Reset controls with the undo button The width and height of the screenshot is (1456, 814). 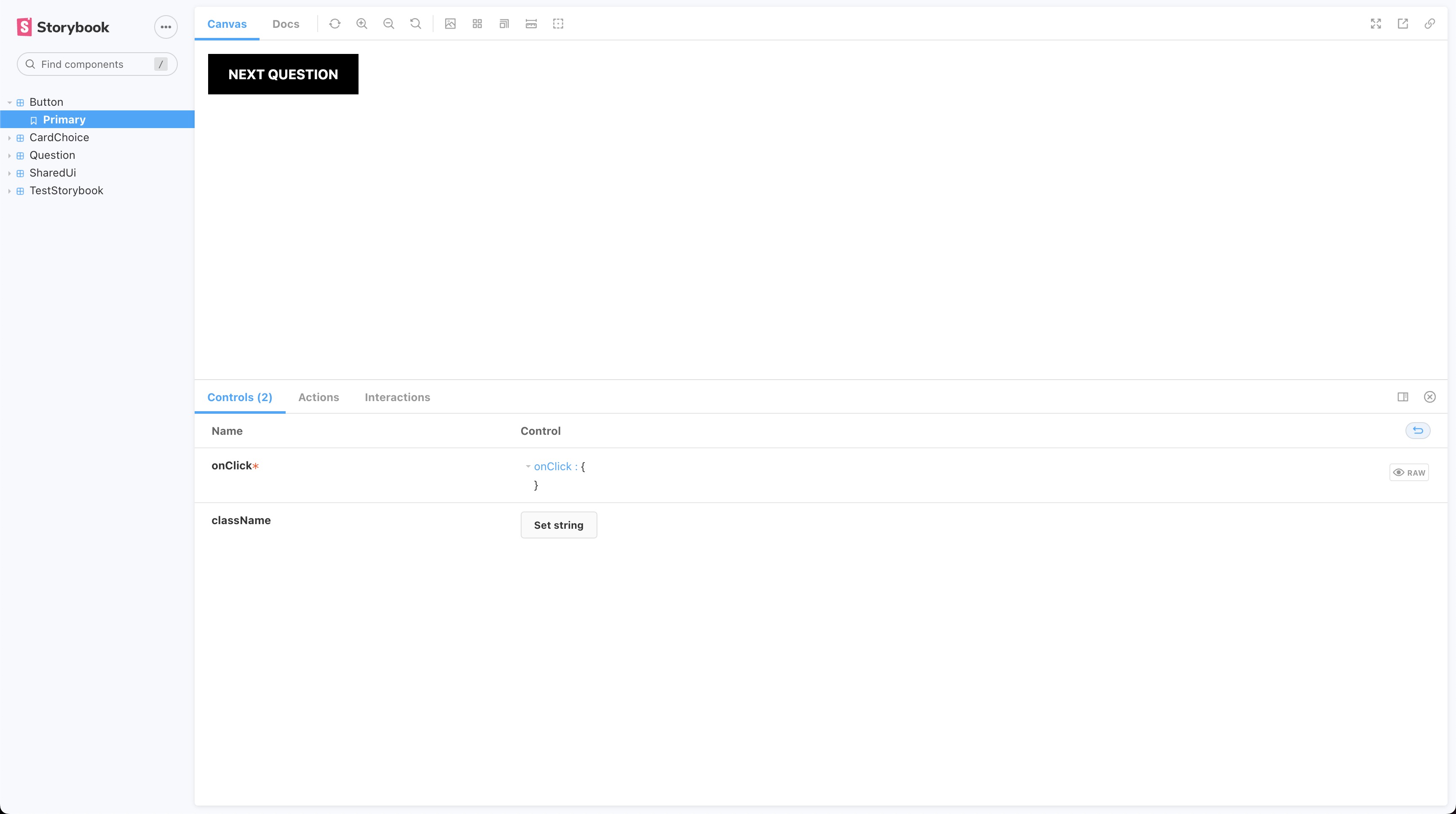(x=1418, y=431)
